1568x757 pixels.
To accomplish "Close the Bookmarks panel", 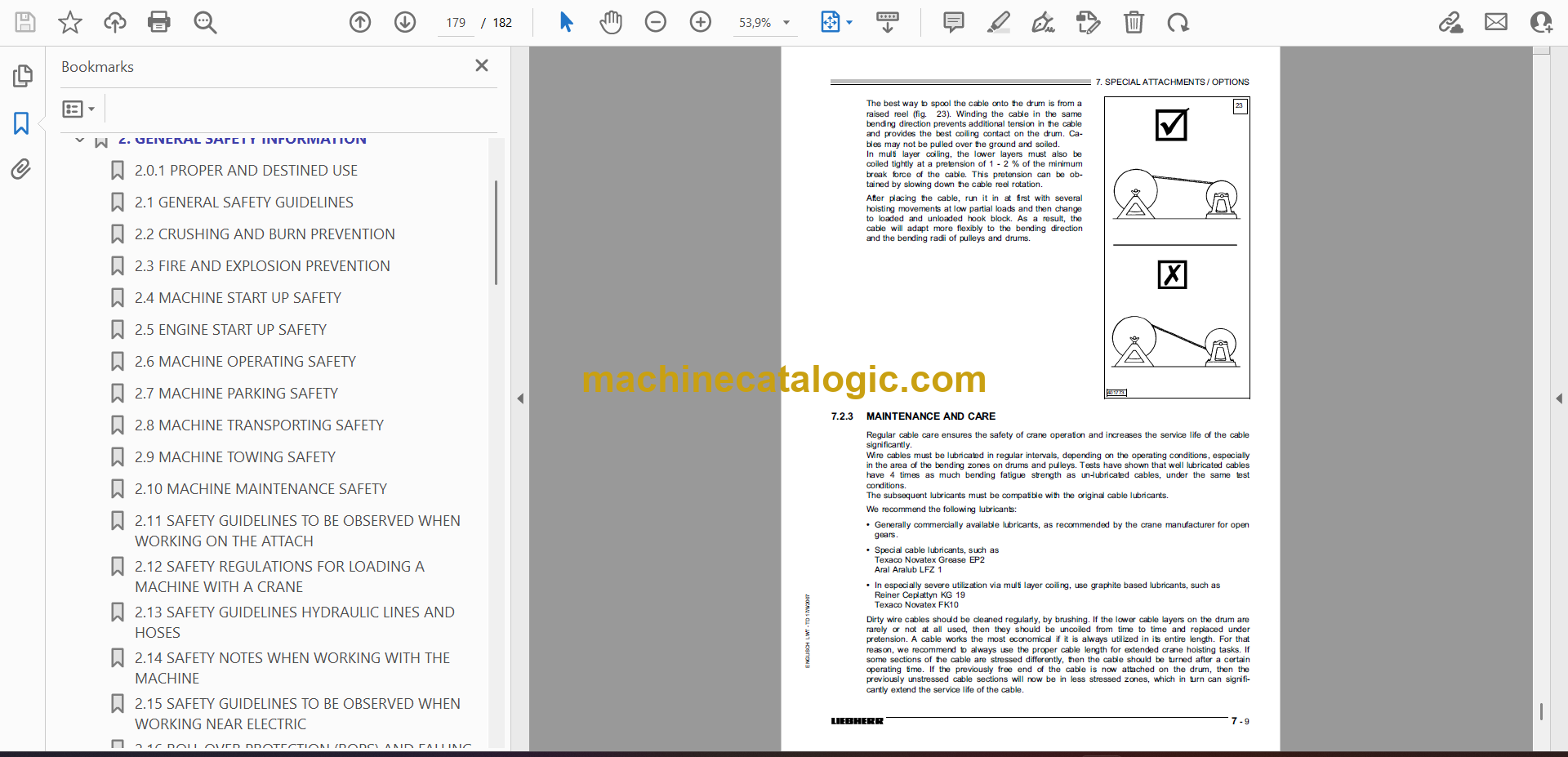I will pyautogui.click(x=482, y=65).
